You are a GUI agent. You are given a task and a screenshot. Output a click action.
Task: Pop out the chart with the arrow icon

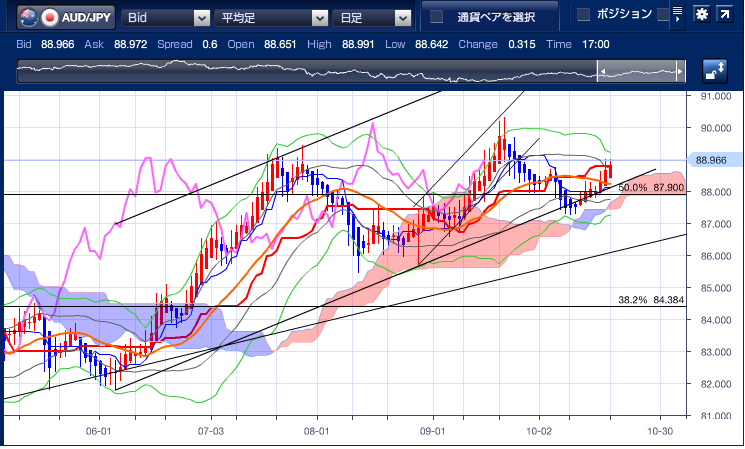[725, 15]
